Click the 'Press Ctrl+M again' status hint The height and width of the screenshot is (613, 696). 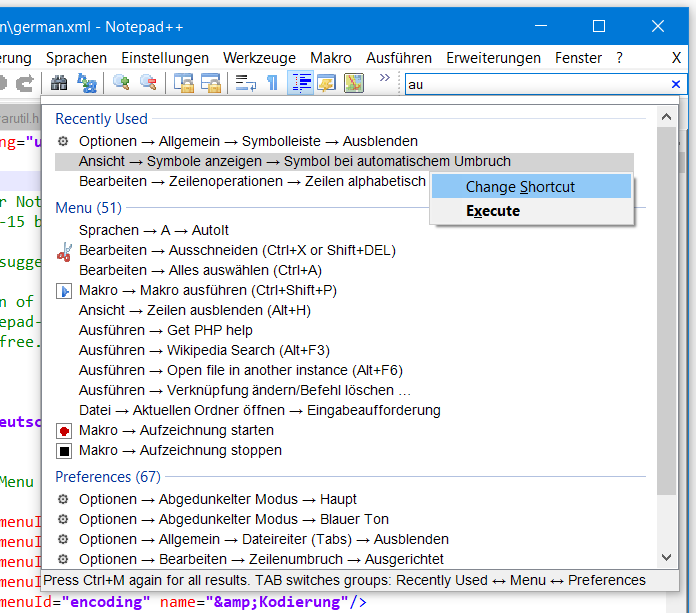[x=344, y=580]
